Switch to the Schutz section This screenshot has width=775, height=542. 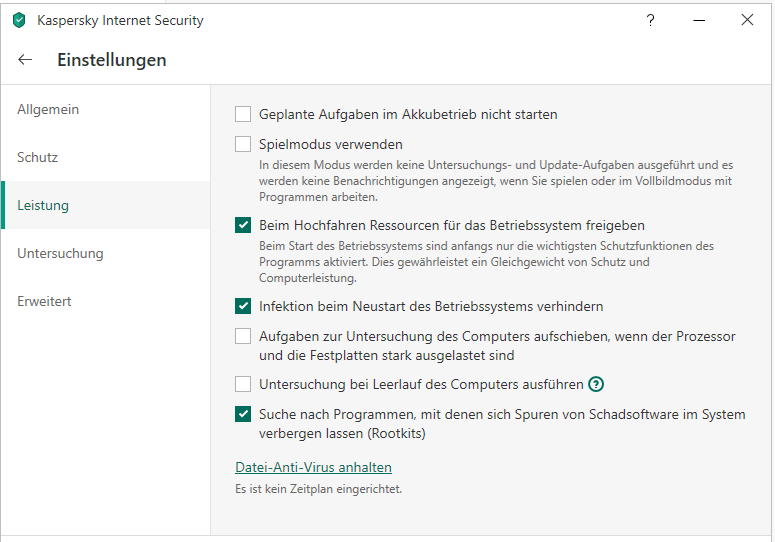tap(38, 157)
